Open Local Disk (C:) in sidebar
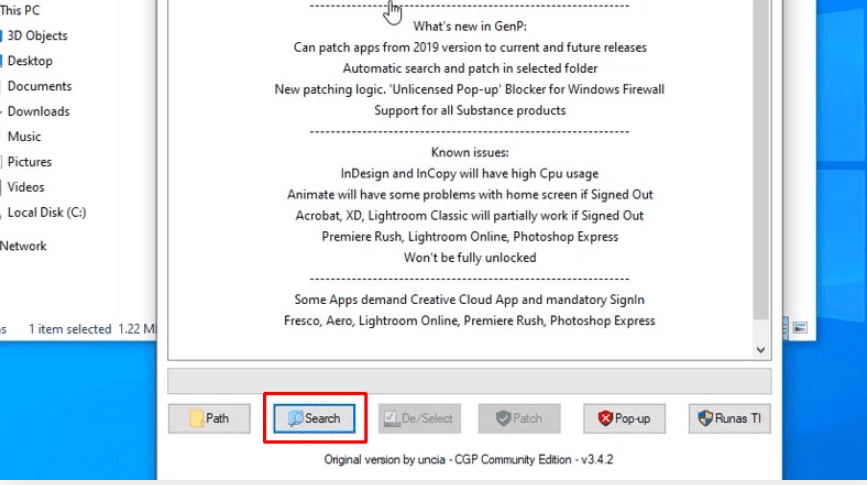 click(47, 212)
